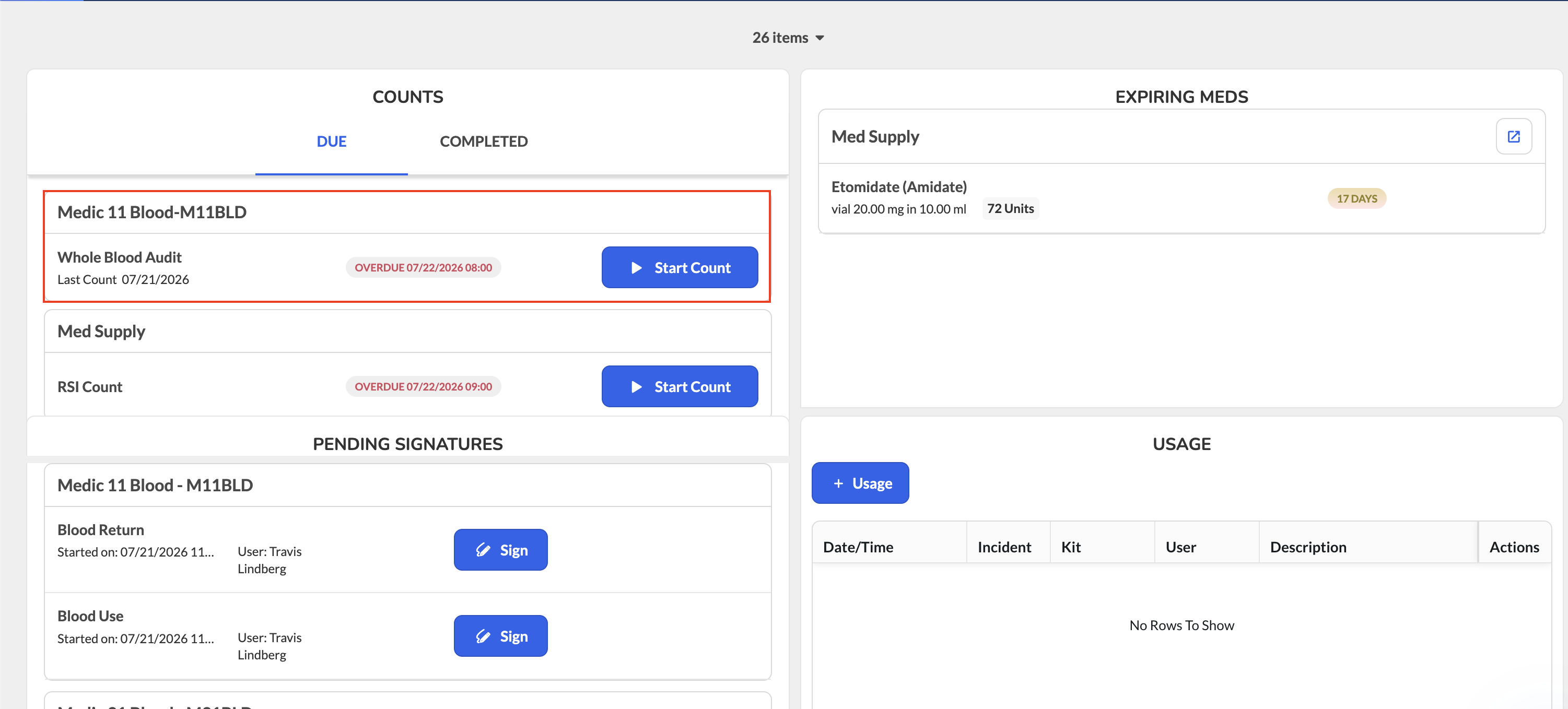Image resolution: width=1568 pixels, height=709 pixels.
Task: Start Count for RSI Count
Action: point(680,386)
